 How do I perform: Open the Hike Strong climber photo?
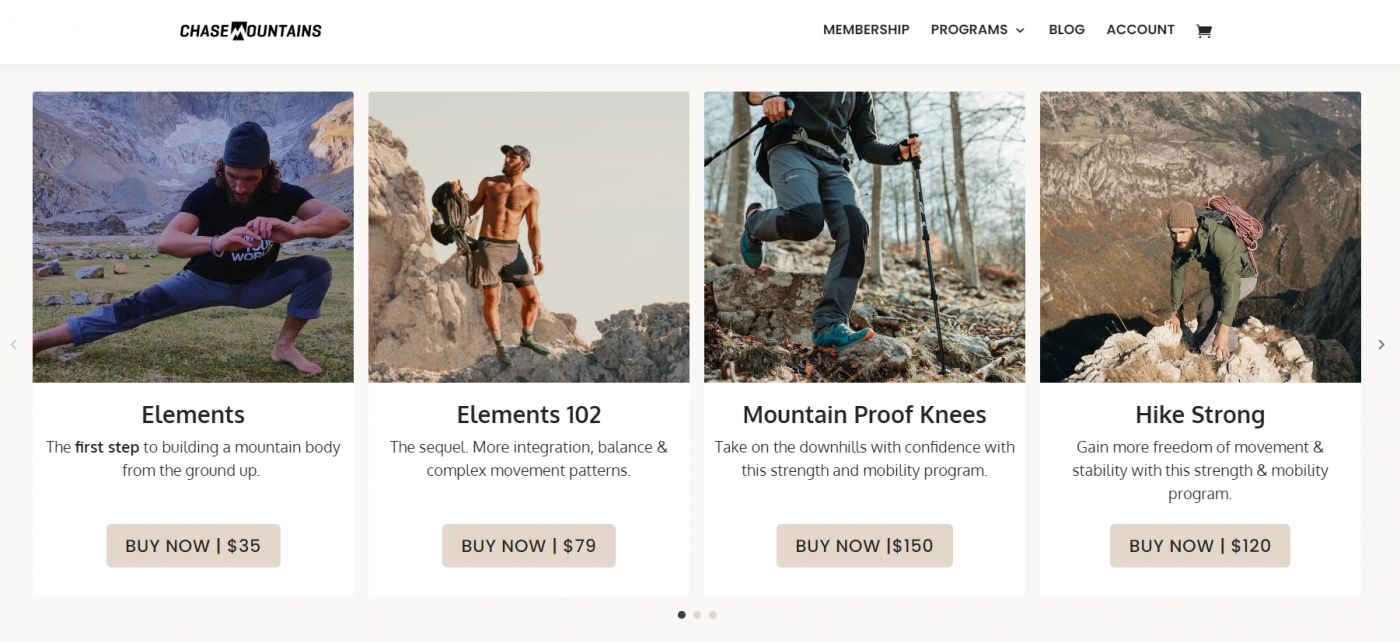1200,237
